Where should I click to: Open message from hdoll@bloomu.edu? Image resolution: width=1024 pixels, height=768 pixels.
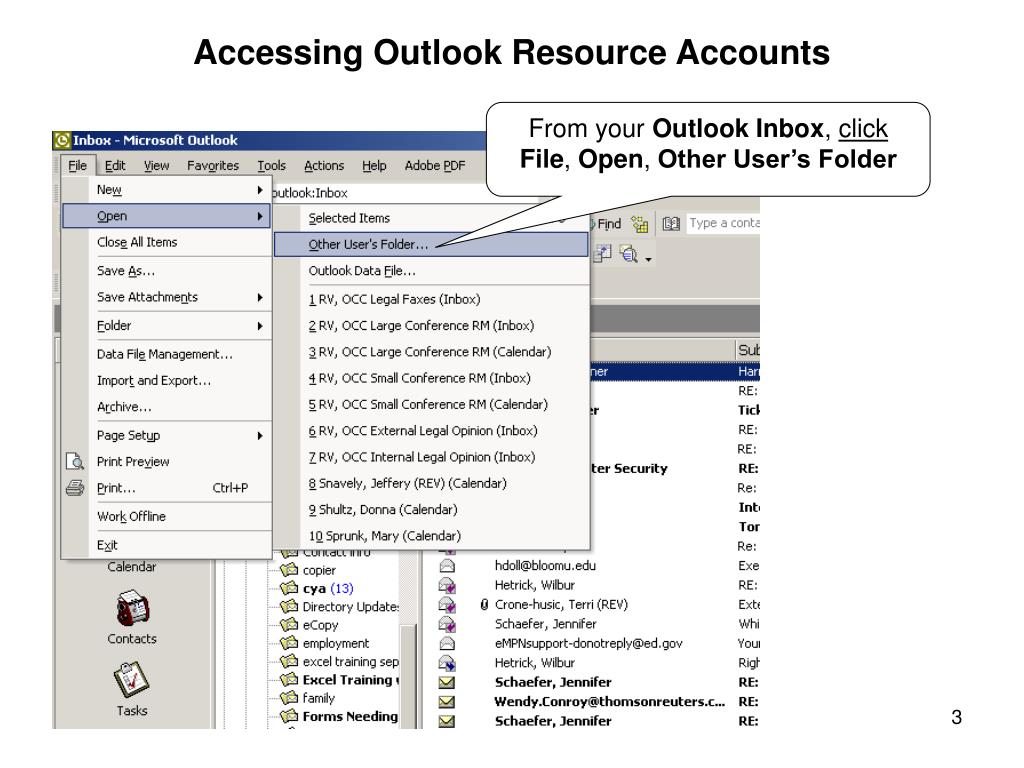(545, 566)
